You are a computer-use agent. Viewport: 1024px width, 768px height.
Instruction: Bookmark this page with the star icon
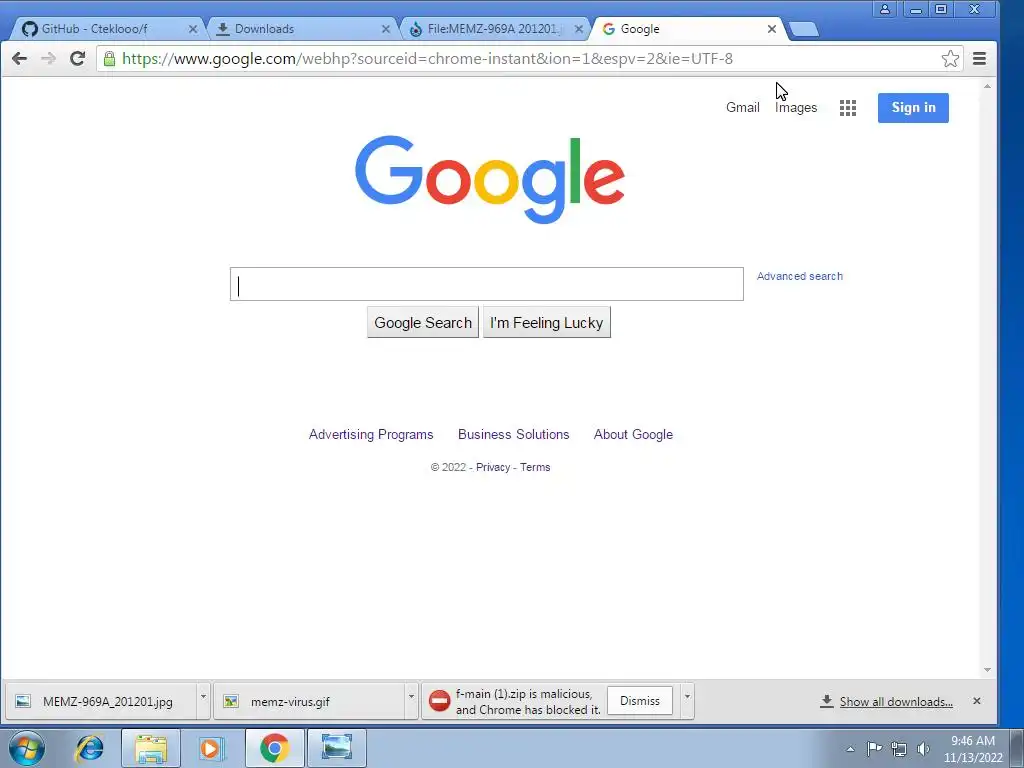[950, 59]
